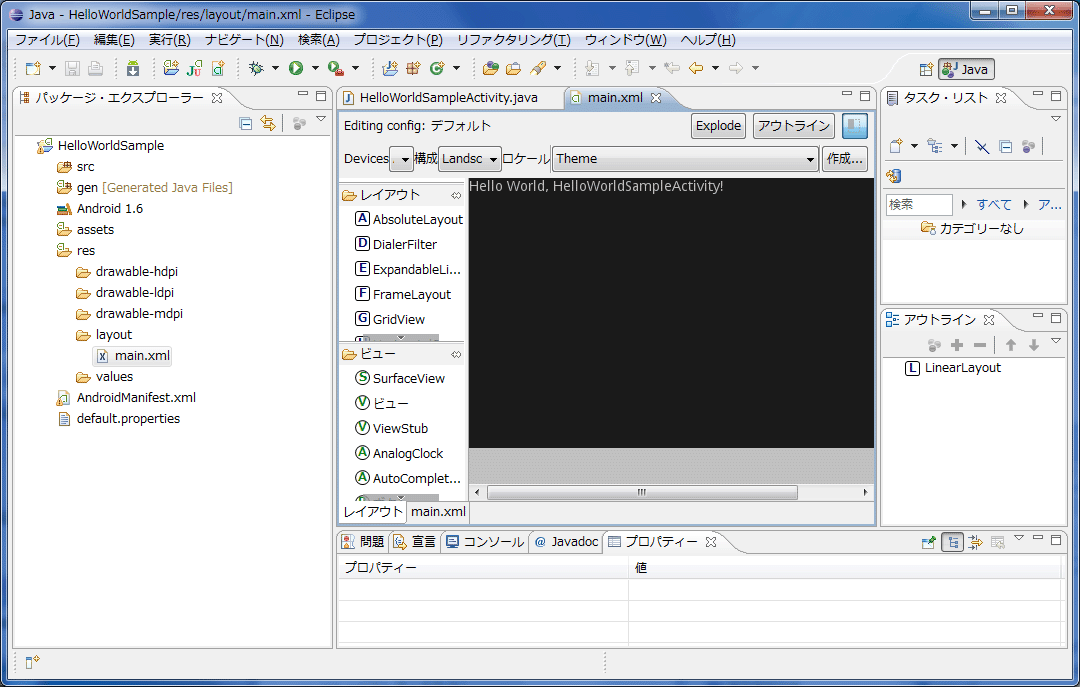Screen dimensions: 1080x687
Task: Click the Collapse All icon in Task List
Action: pos(1006,146)
